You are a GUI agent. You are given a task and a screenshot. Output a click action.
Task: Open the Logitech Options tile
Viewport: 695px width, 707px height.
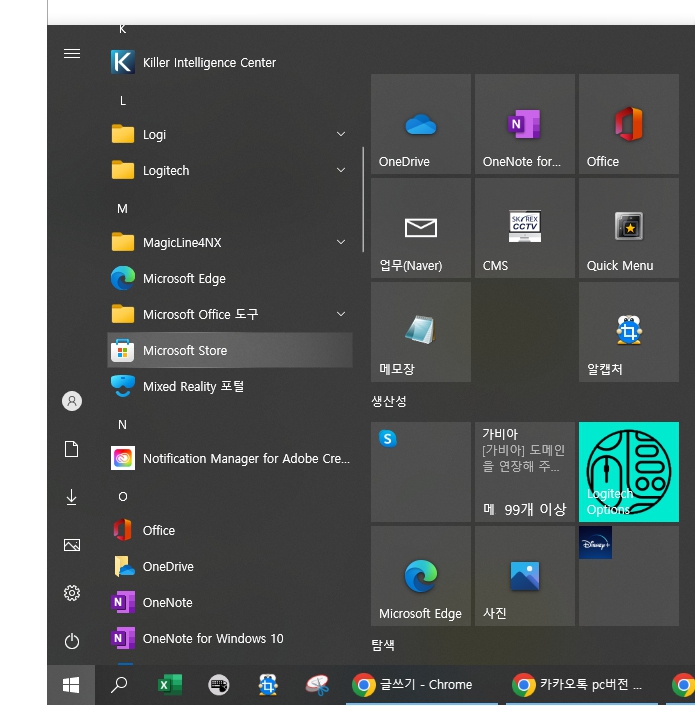(629, 472)
